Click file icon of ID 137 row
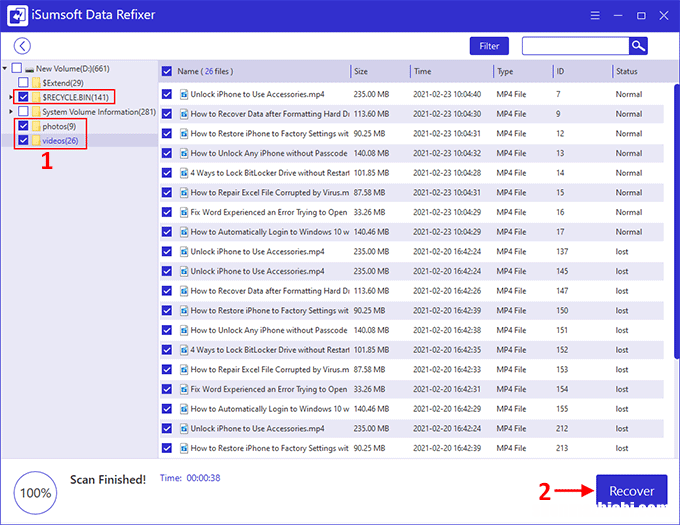The image size is (680, 525). point(184,251)
